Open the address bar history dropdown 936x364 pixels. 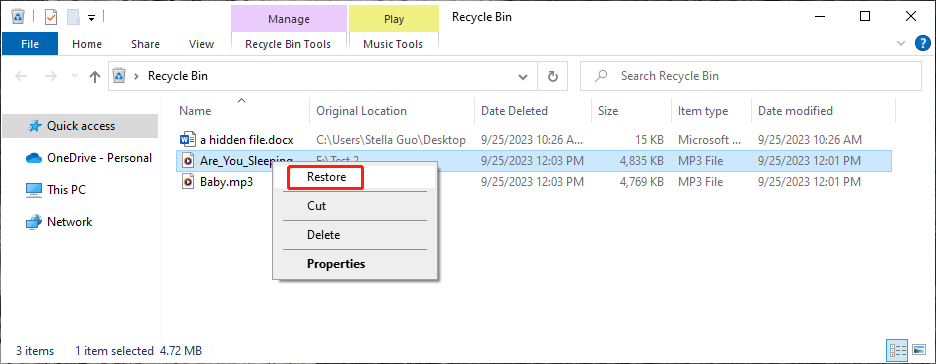tap(523, 76)
